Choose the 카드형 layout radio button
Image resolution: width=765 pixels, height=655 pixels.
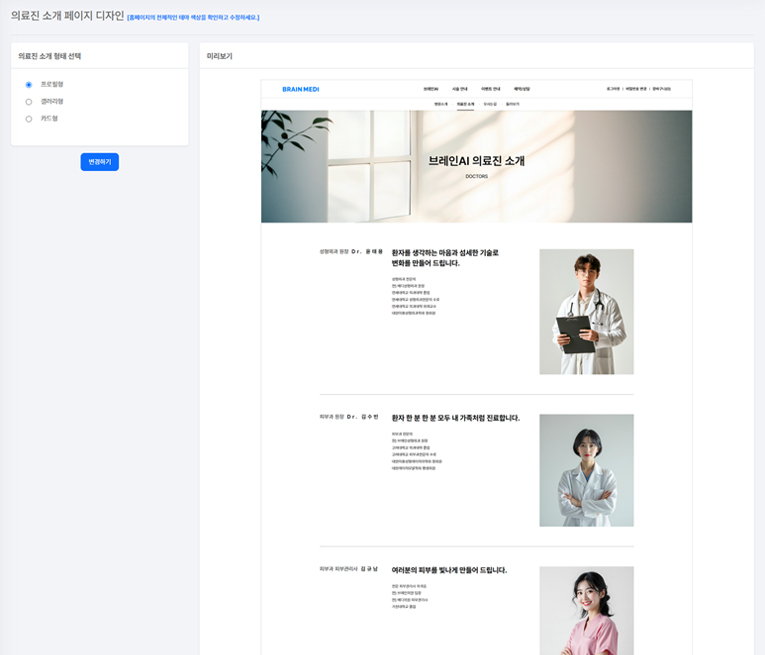click(x=29, y=119)
